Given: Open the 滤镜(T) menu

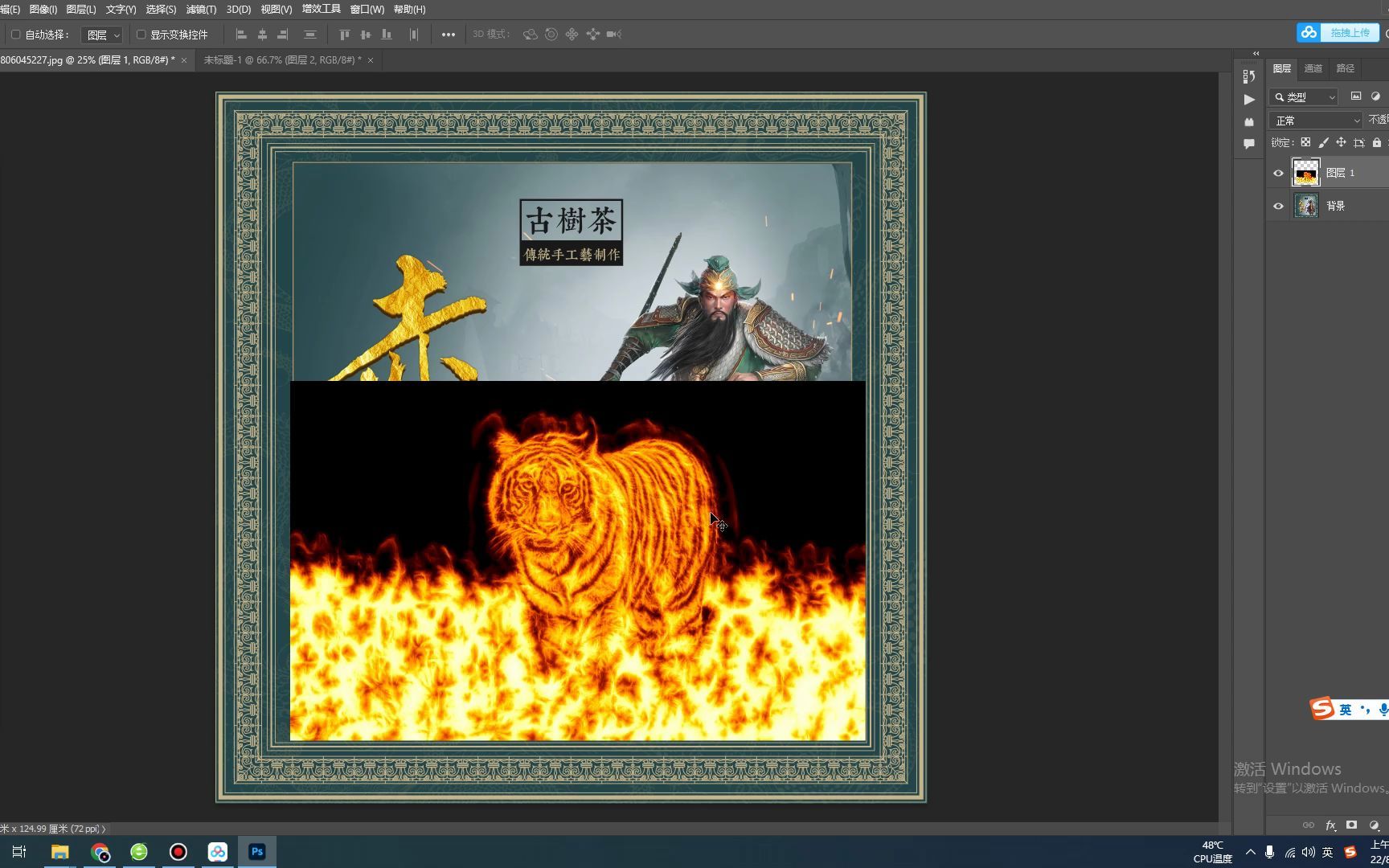Looking at the screenshot, I should [201, 10].
